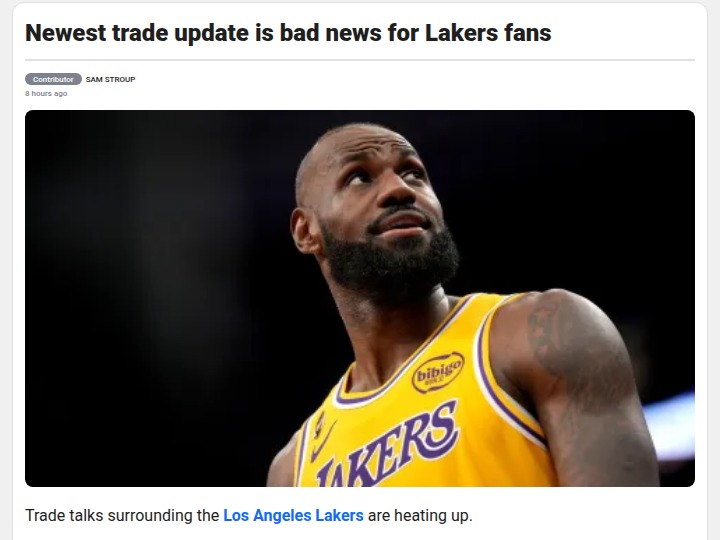Click the gray Contributor badge
This screenshot has height=540, width=720.
53,79
